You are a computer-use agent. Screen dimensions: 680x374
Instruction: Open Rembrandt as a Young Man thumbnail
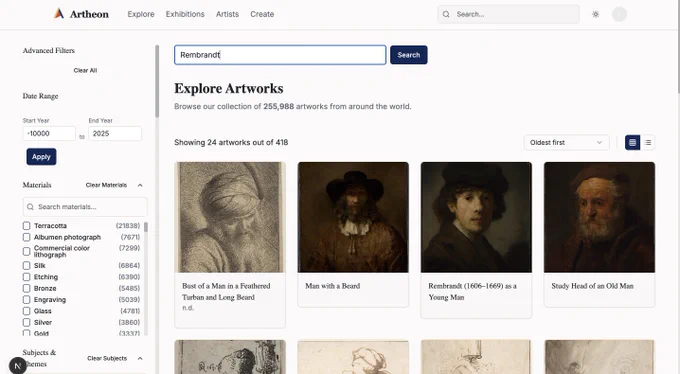click(476, 217)
